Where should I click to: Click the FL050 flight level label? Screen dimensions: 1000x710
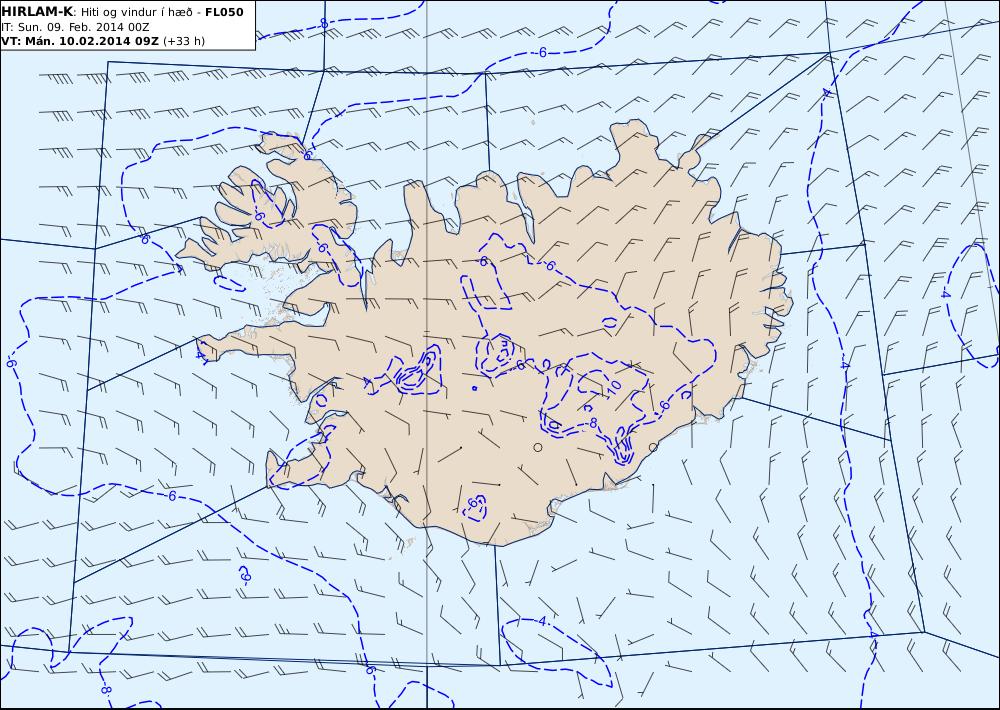pos(224,13)
